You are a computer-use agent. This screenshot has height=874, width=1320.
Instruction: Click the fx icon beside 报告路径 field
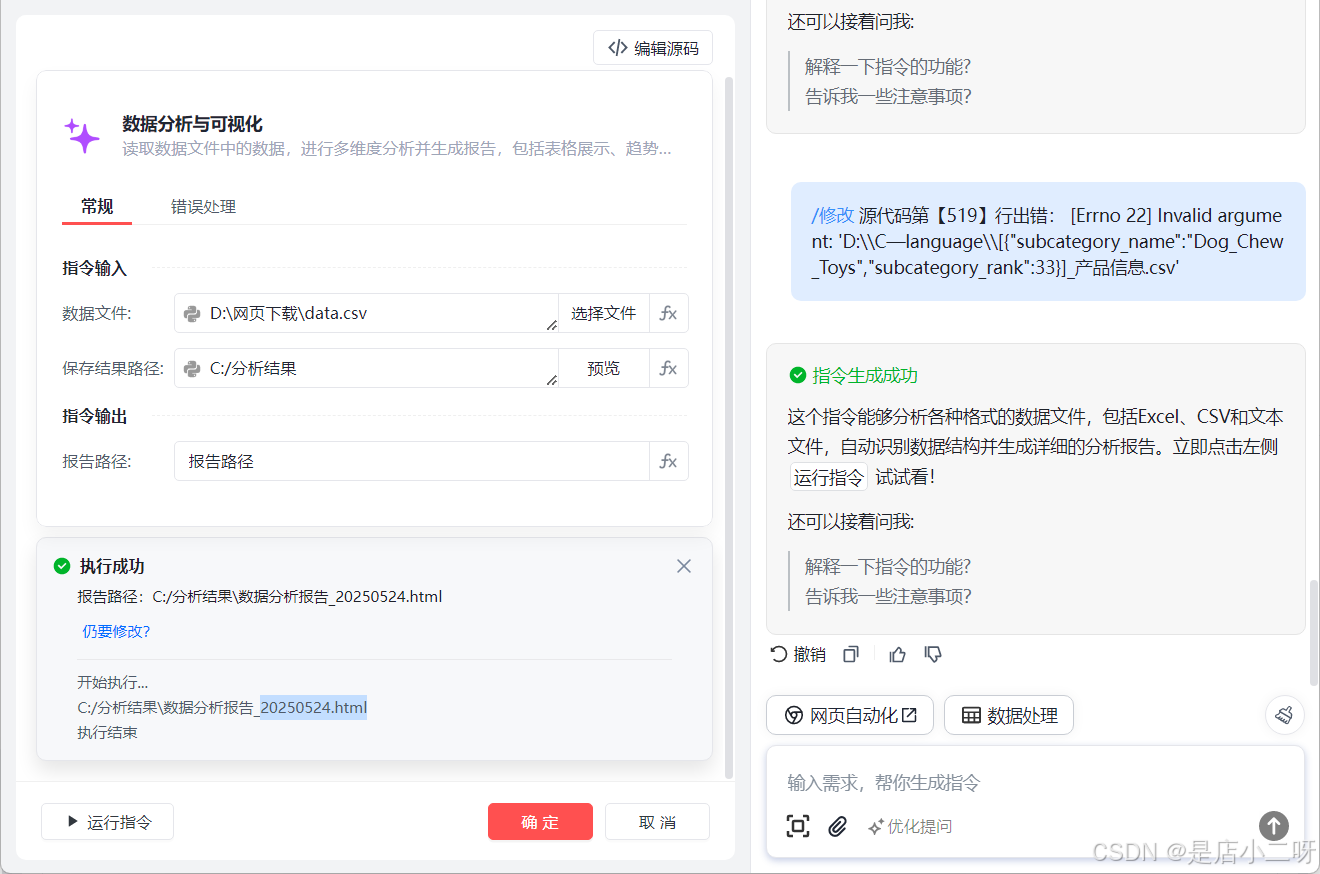[668, 461]
